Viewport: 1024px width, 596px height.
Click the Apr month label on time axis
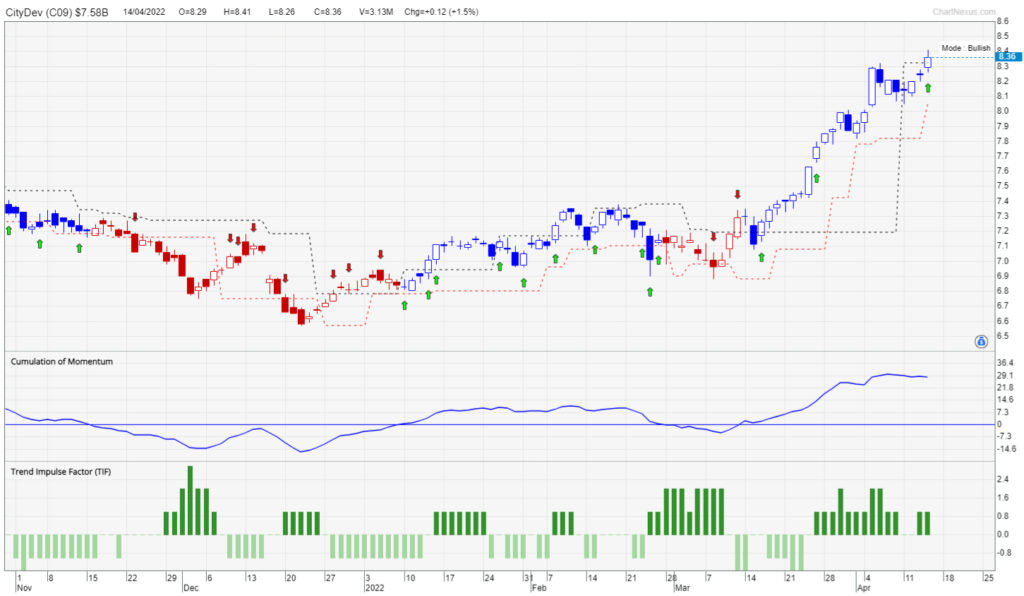tap(864, 588)
